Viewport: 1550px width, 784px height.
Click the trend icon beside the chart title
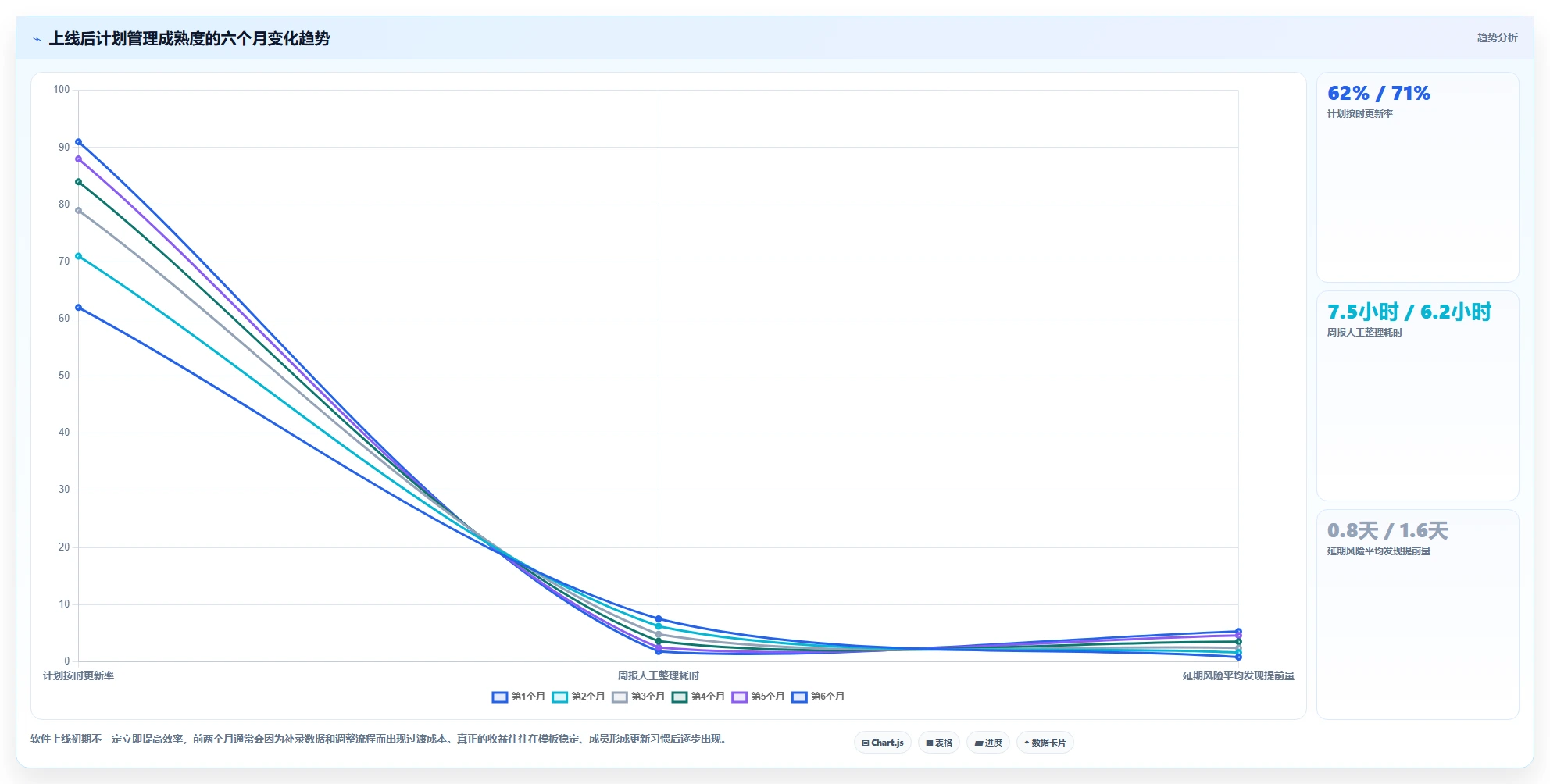click(37, 39)
